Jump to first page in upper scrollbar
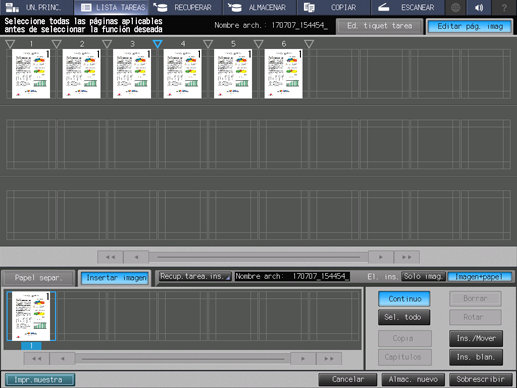The height and width of the screenshot is (388, 517). coord(110,257)
